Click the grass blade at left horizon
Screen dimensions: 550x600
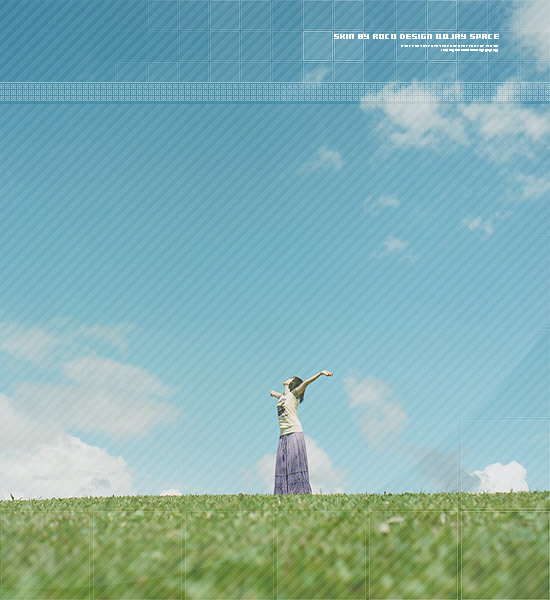point(12,496)
